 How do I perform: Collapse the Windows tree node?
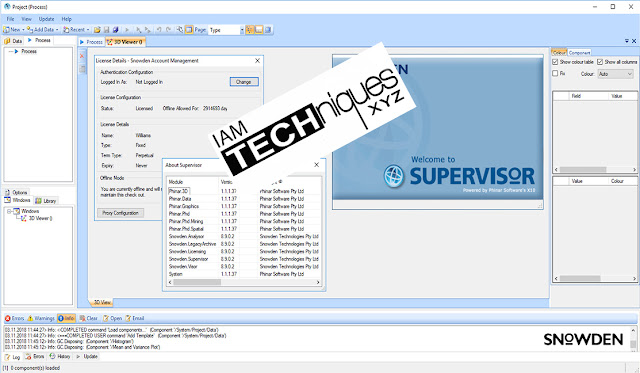pyautogui.click(x=9, y=211)
